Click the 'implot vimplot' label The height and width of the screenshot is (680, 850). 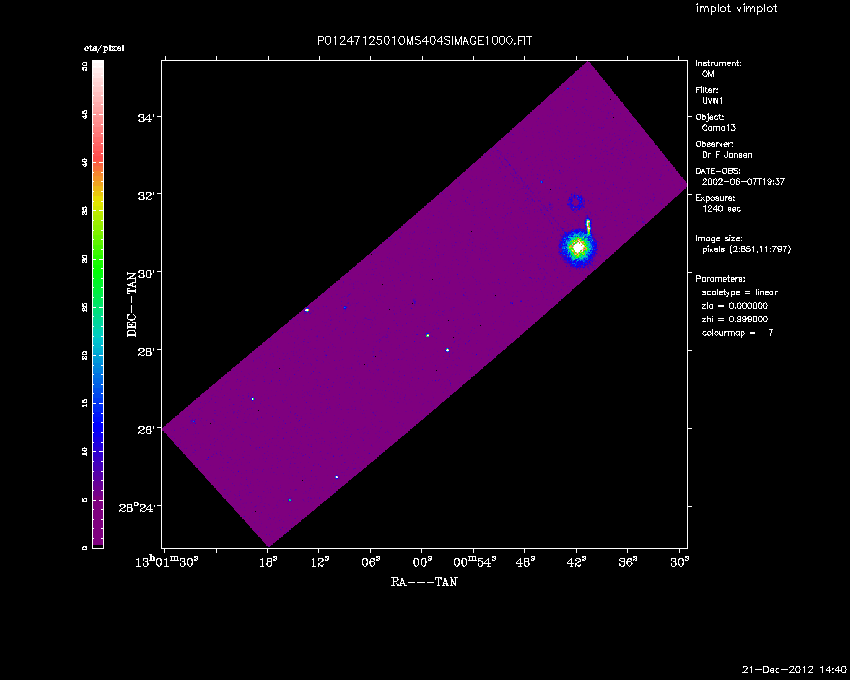click(736, 8)
